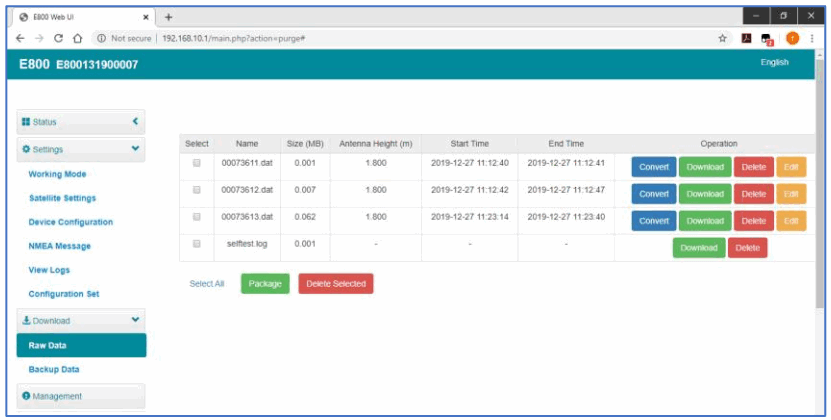Click the browser address bar URL
Screen dimensions: 831x420
pos(233,38)
